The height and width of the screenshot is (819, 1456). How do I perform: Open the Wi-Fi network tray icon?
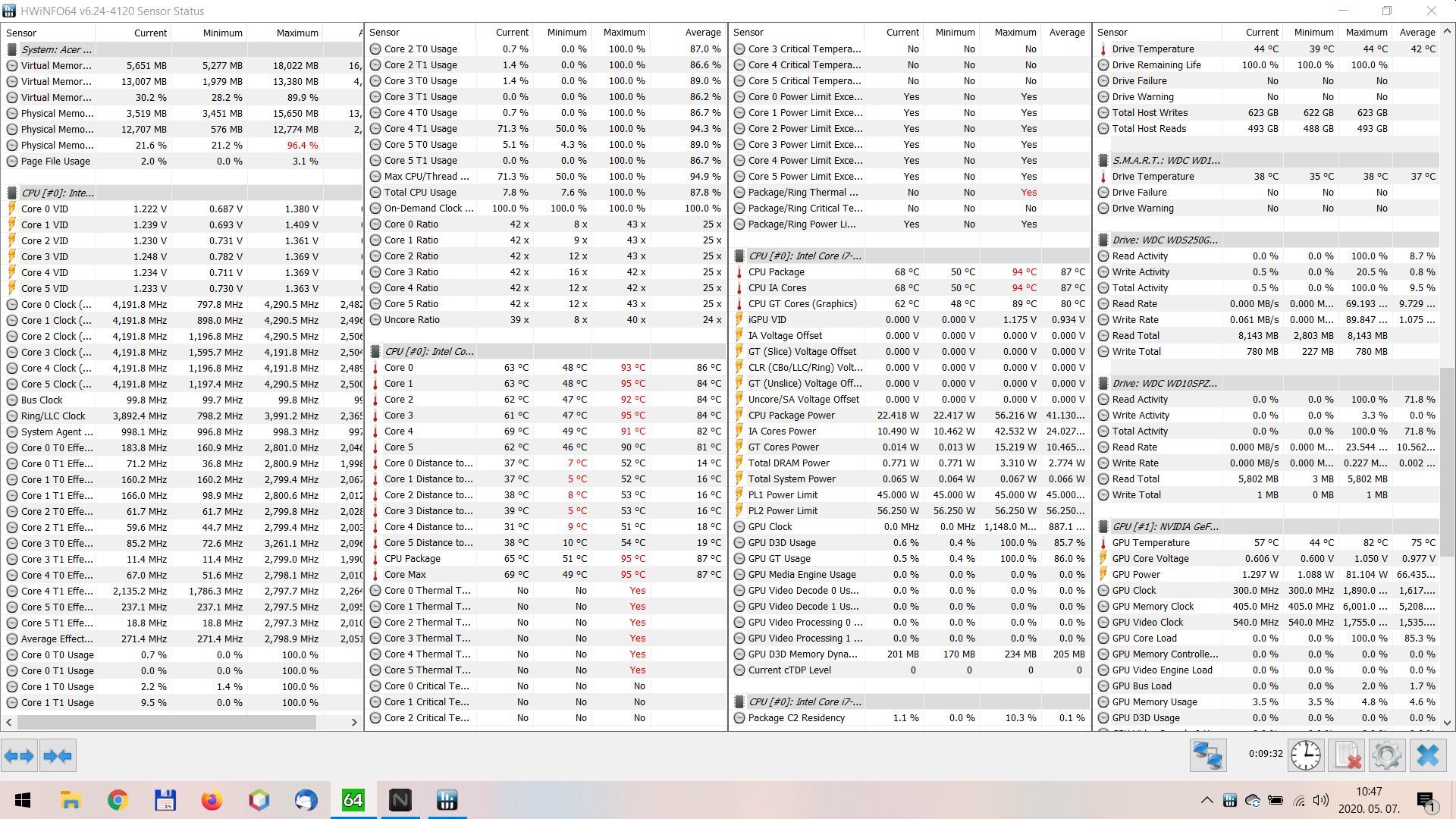[1298, 800]
